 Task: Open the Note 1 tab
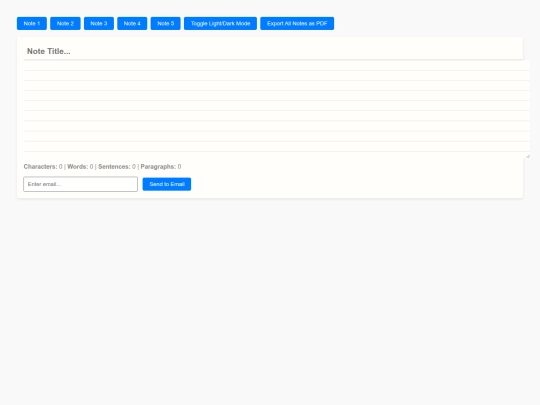point(32,23)
